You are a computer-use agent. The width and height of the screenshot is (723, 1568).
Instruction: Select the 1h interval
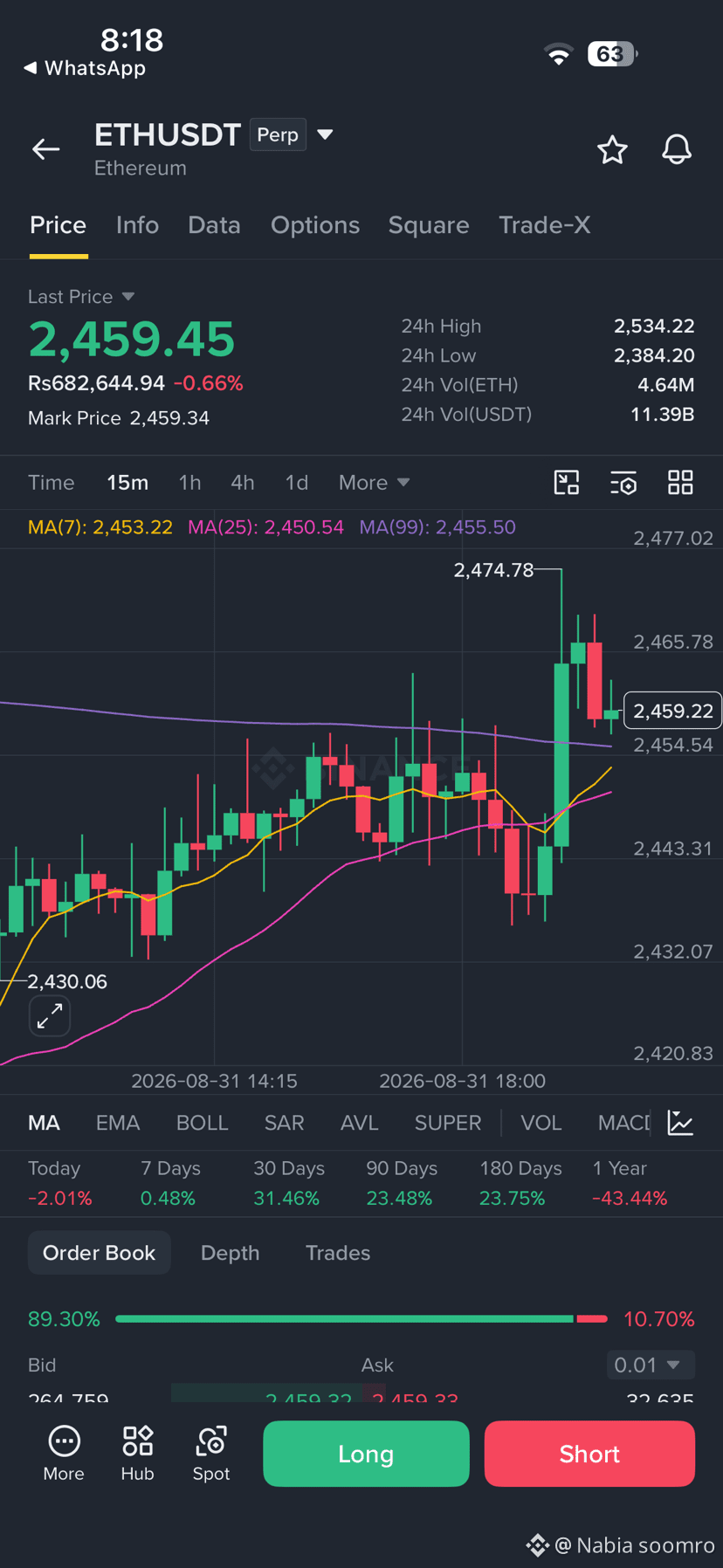[x=189, y=483]
